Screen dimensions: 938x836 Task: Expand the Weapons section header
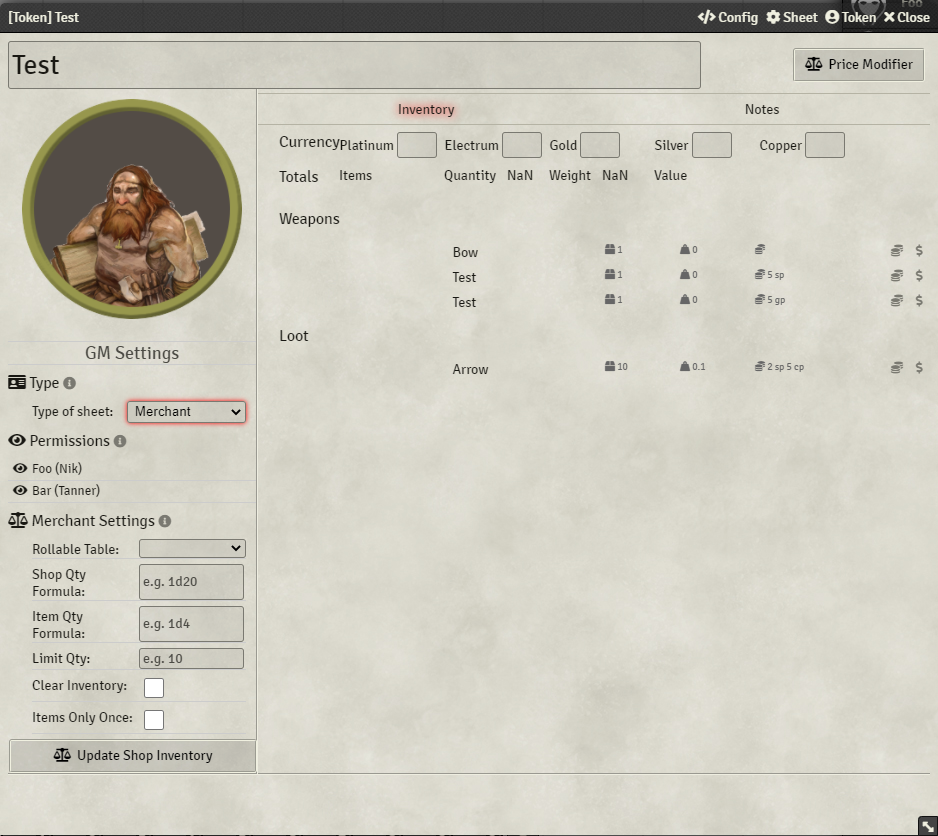309,219
